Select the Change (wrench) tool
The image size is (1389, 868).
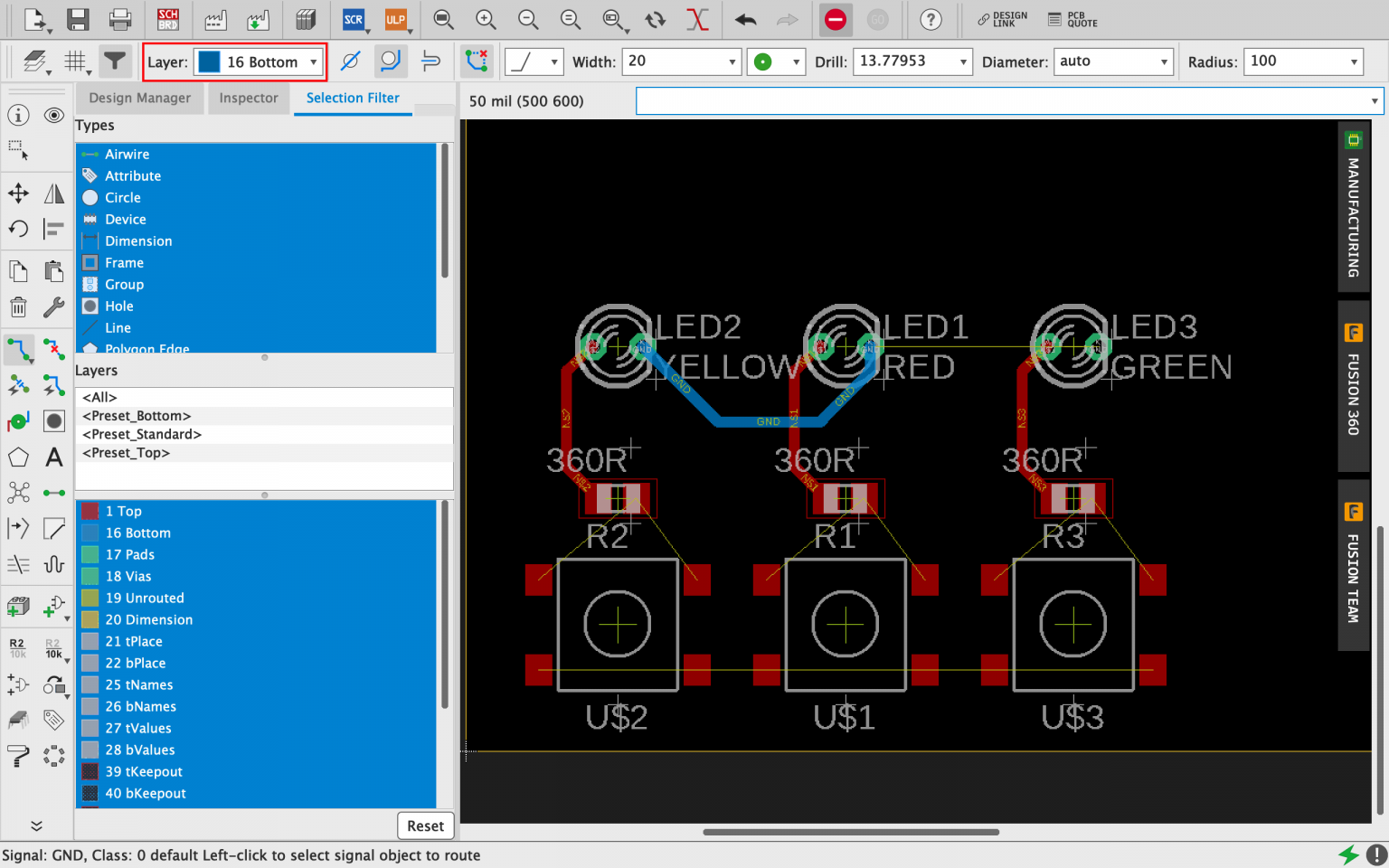pyautogui.click(x=53, y=307)
